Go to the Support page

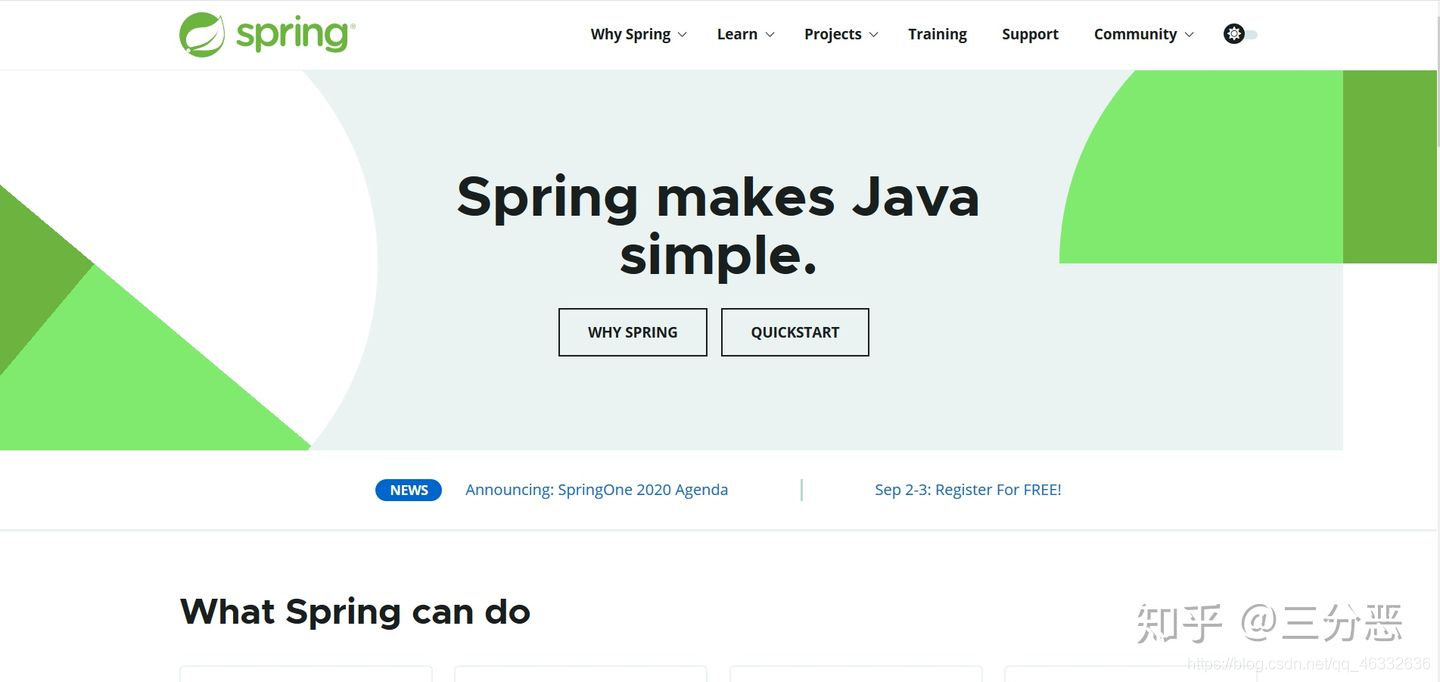1030,34
